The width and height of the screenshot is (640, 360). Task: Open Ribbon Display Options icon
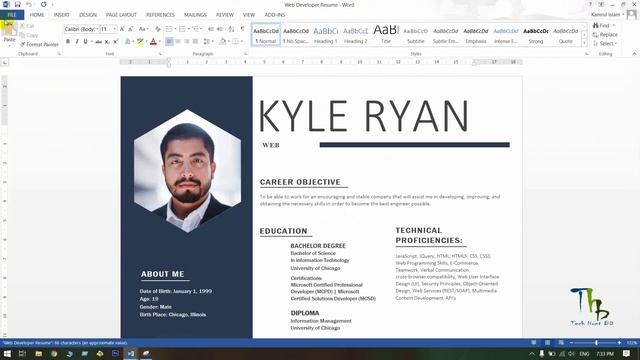(601, 4)
